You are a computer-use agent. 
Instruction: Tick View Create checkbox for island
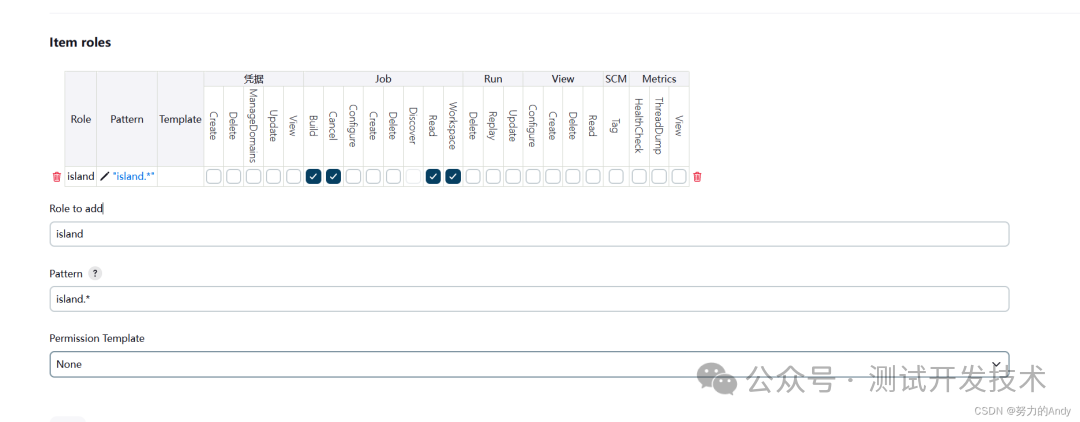tap(553, 176)
